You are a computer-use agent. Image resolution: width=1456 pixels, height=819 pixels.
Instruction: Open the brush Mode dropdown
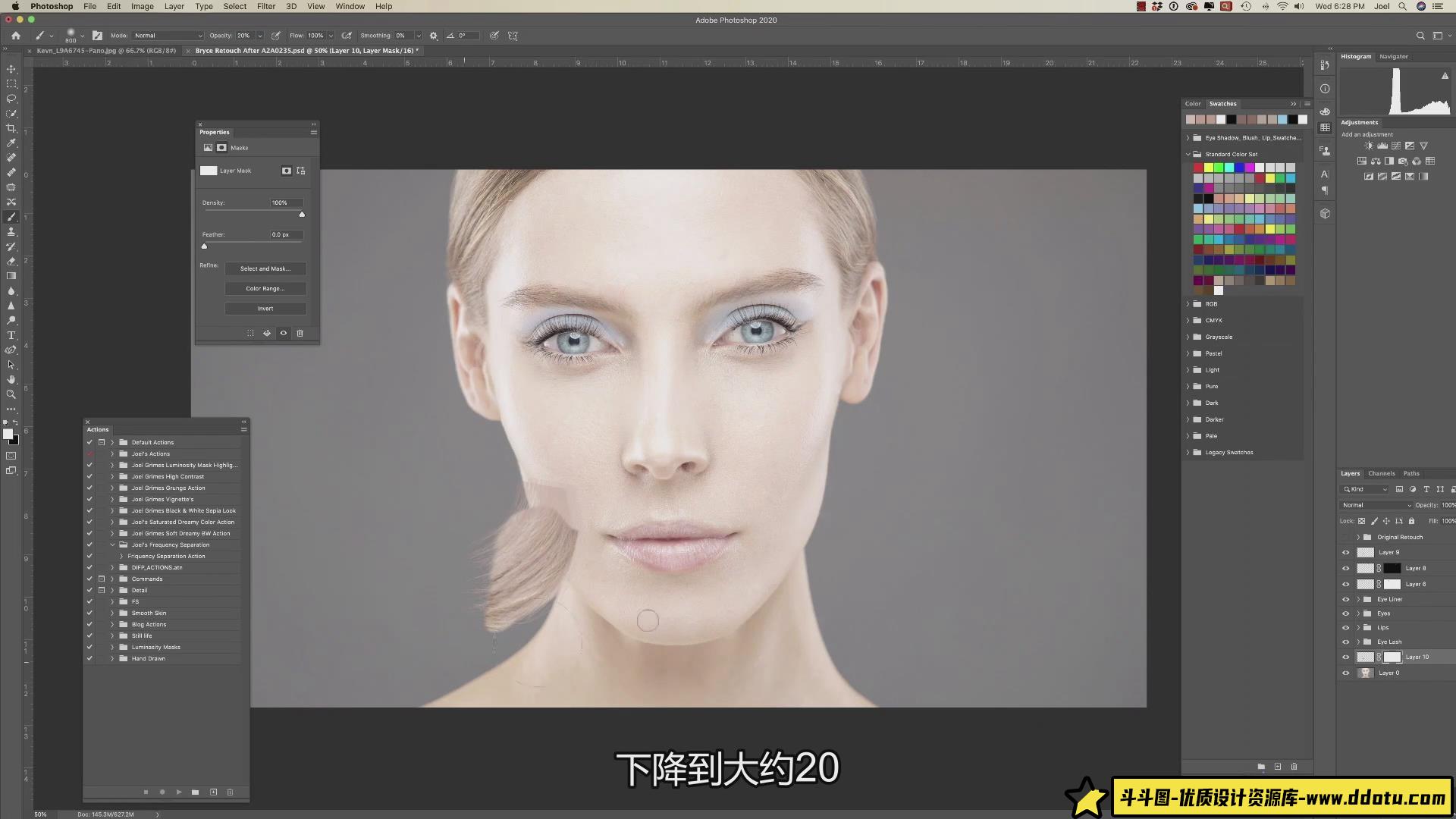(168, 36)
